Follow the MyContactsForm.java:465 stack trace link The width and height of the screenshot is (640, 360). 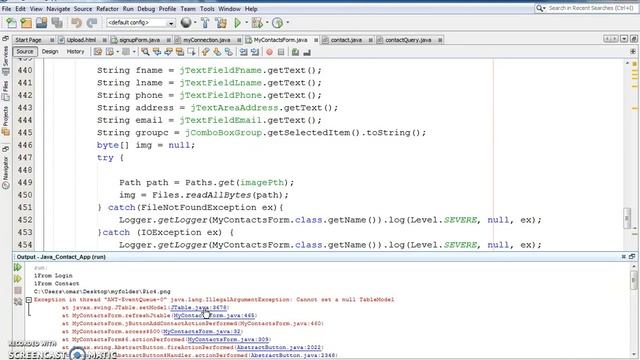[x=214, y=316]
